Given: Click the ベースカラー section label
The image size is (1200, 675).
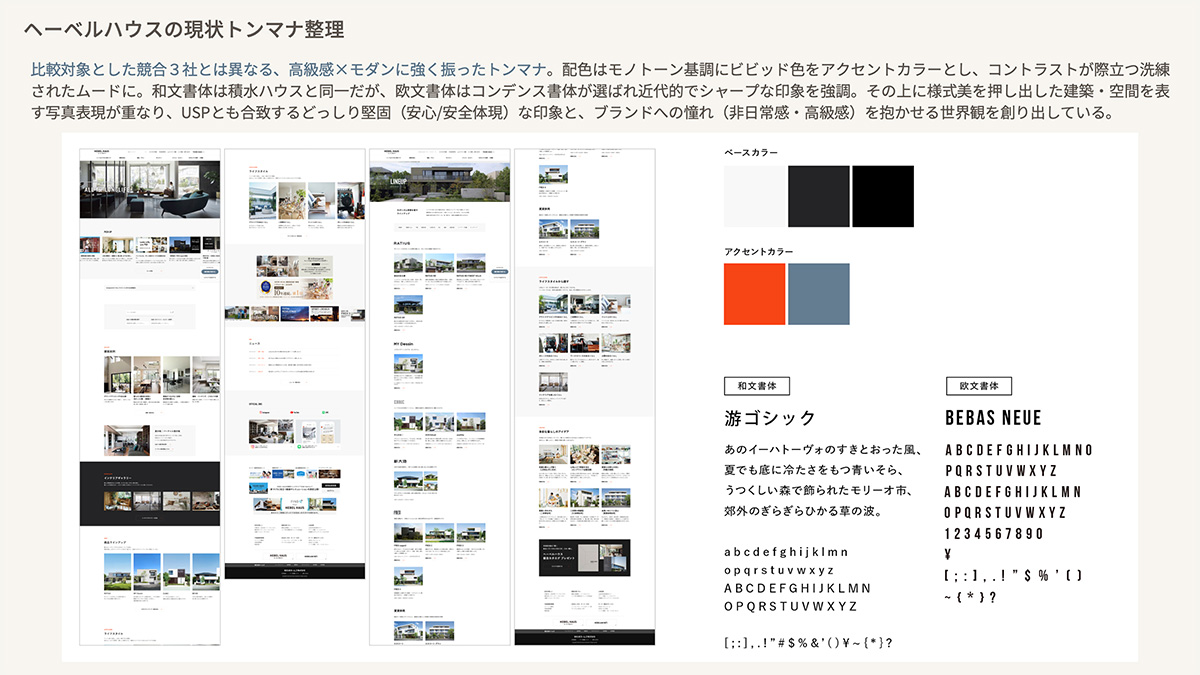Looking at the screenshot, I should pos(750,153).
